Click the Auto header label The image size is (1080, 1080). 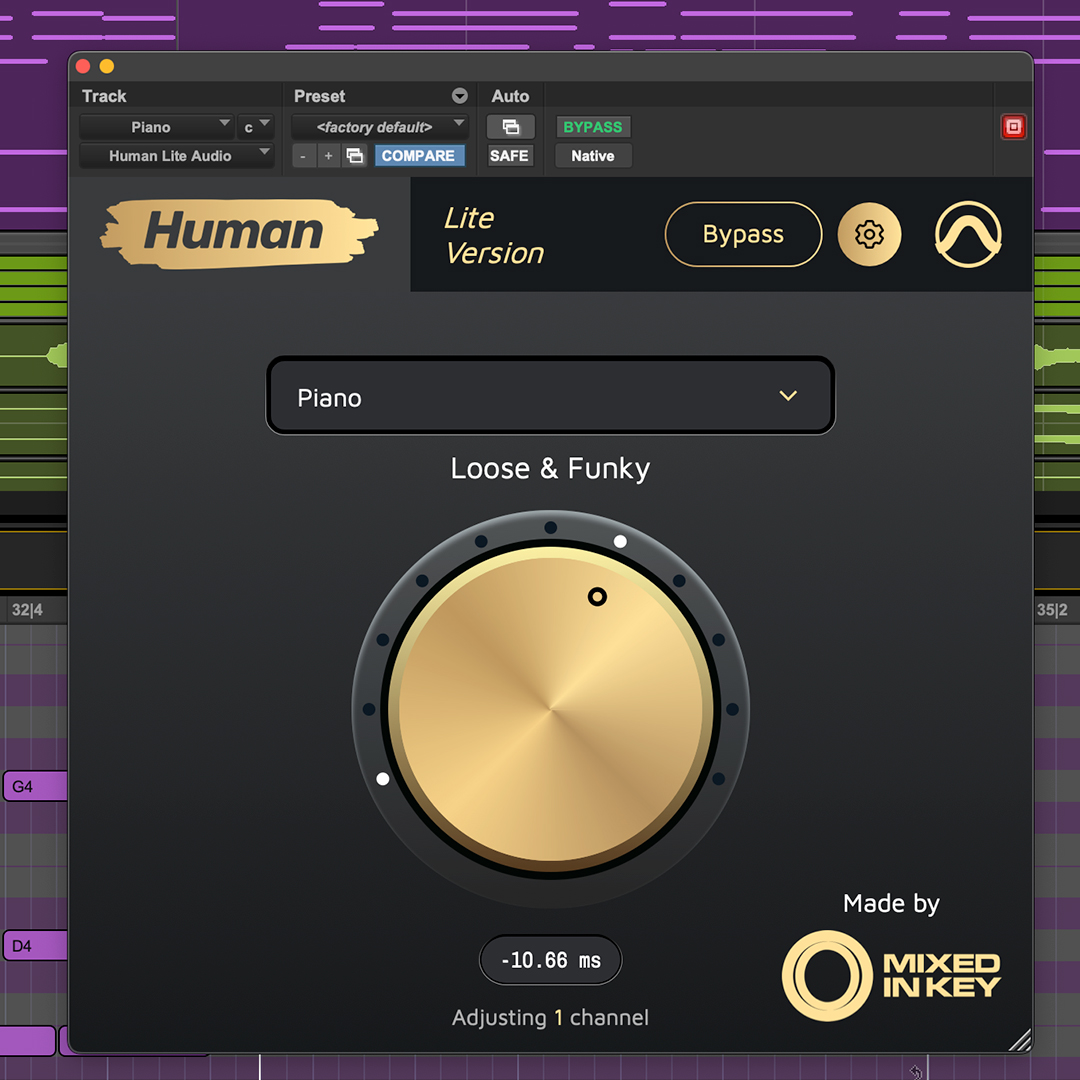(510, 96)
